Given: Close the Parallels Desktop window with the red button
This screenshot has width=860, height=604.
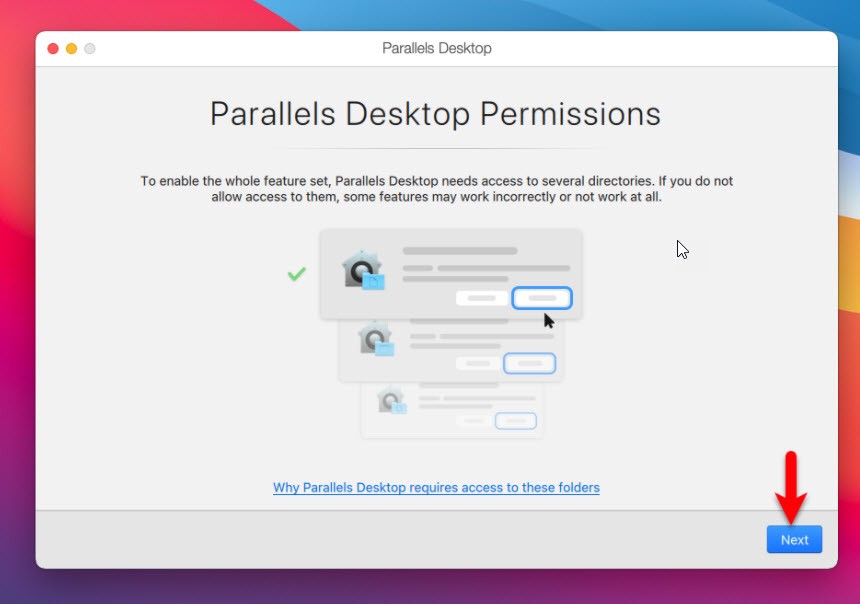Looking at the screenshot, I should (x=53, y=49).
